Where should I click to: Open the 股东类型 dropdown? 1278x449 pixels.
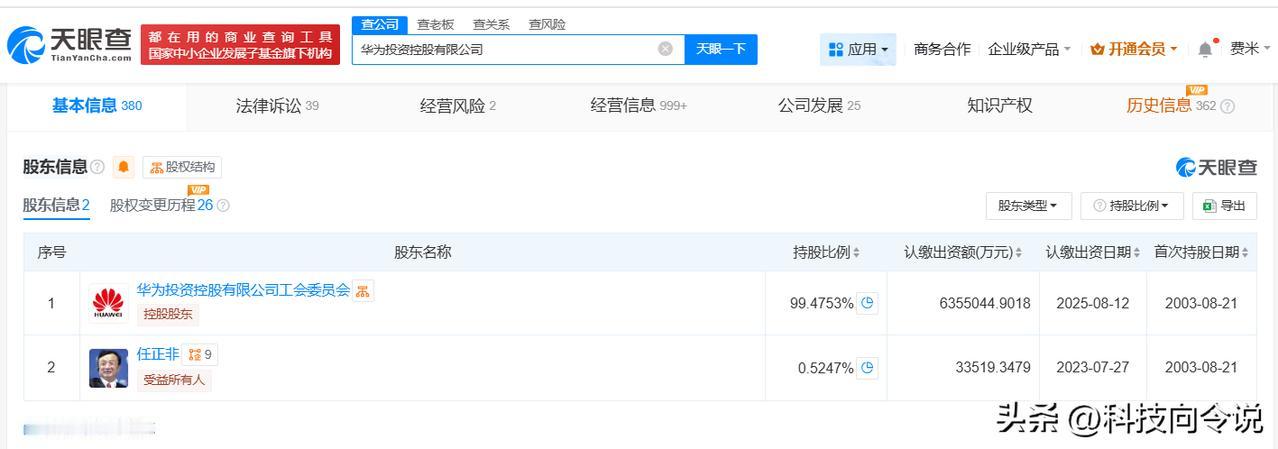coord(1028,206)
